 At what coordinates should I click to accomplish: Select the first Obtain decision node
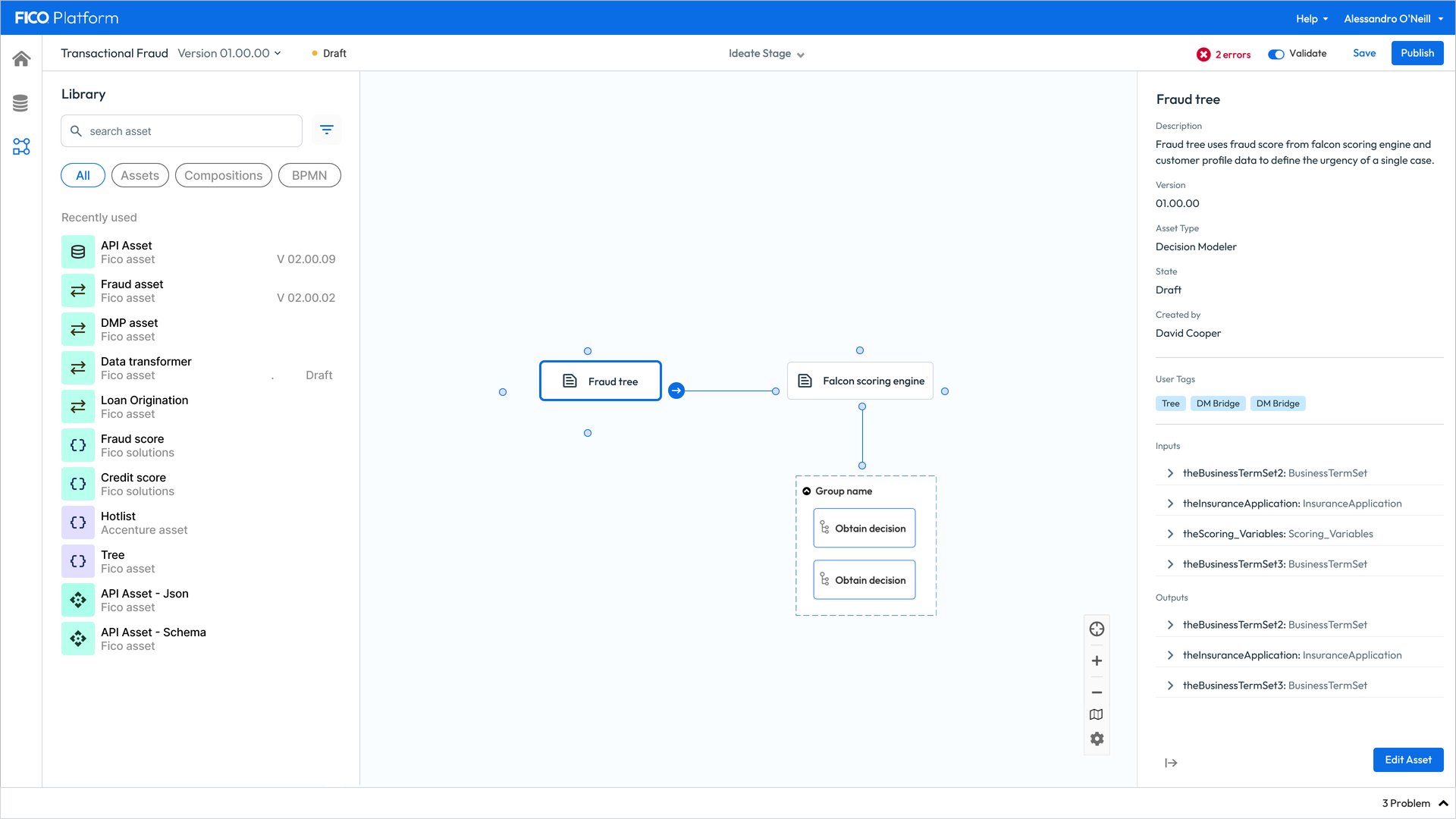pyautogui.click(x=864, y=528)
